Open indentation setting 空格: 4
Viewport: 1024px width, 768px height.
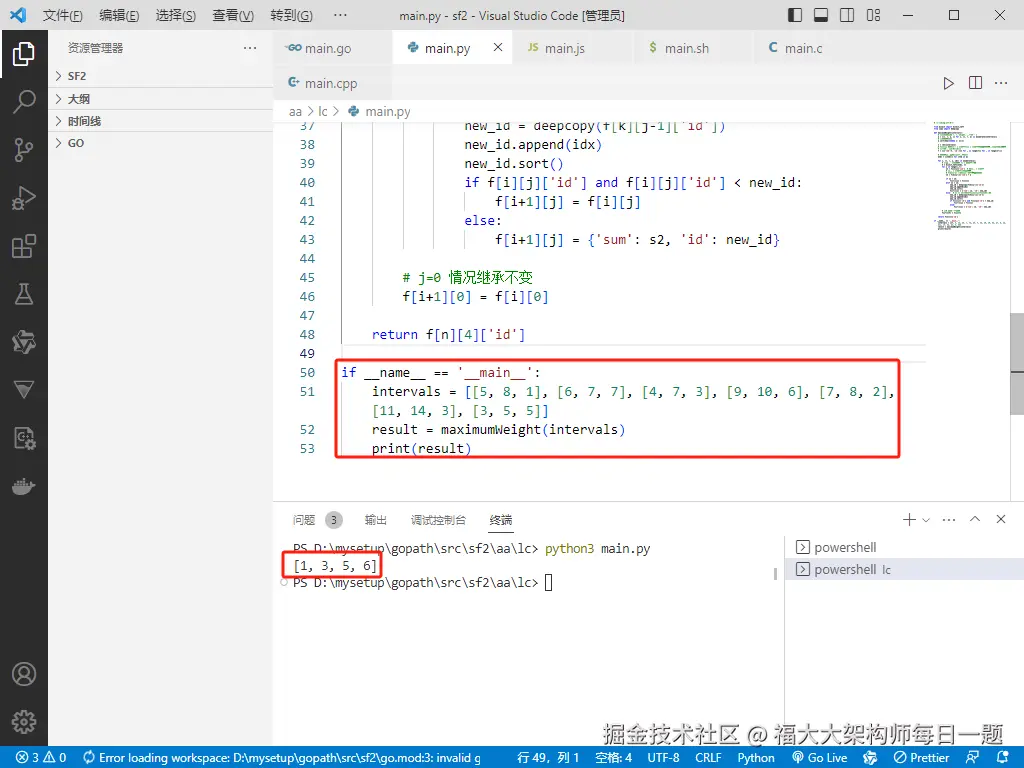click(613, 758)
